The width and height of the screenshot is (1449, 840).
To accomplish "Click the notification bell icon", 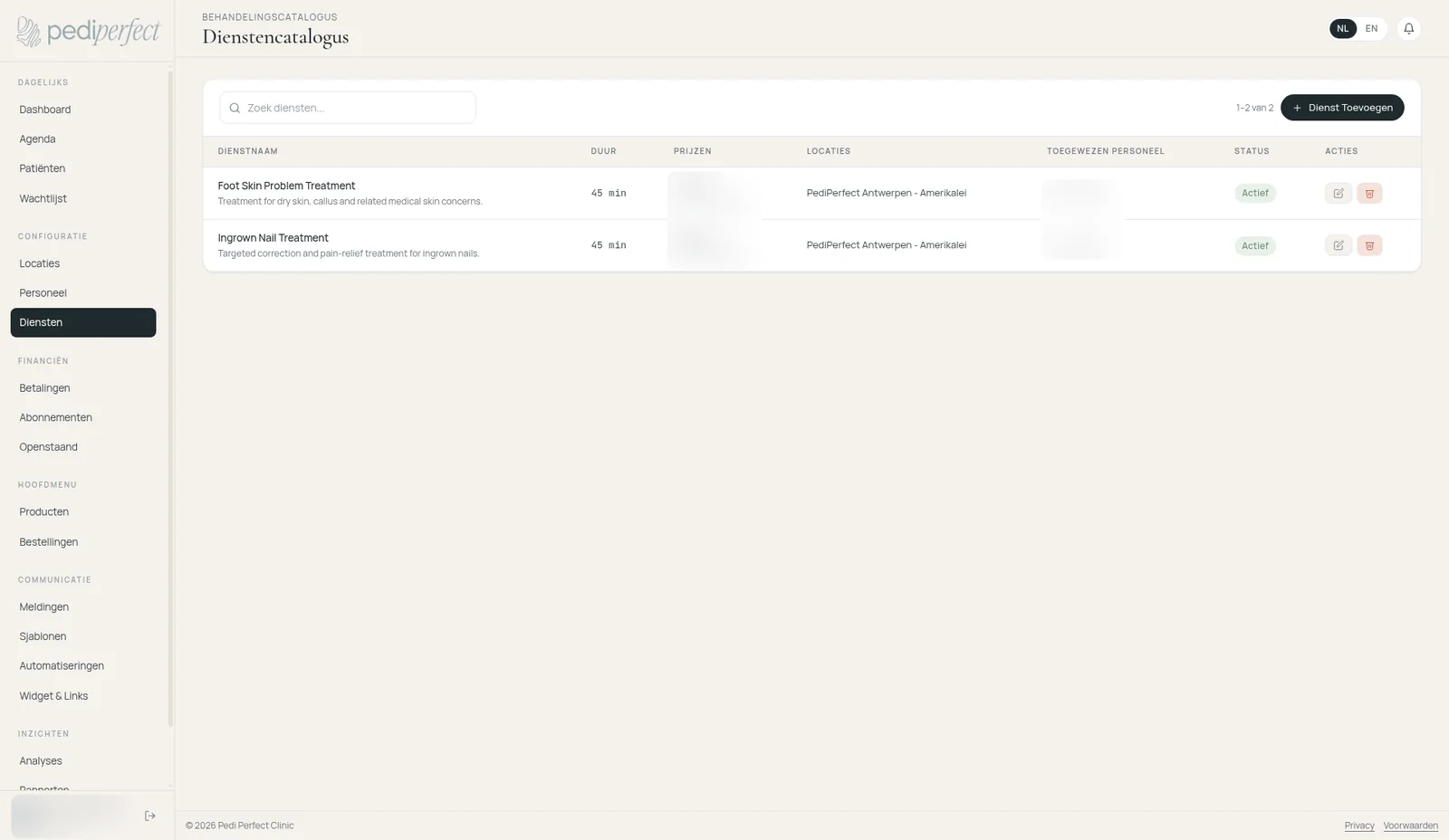I will tap(1408, 29).
